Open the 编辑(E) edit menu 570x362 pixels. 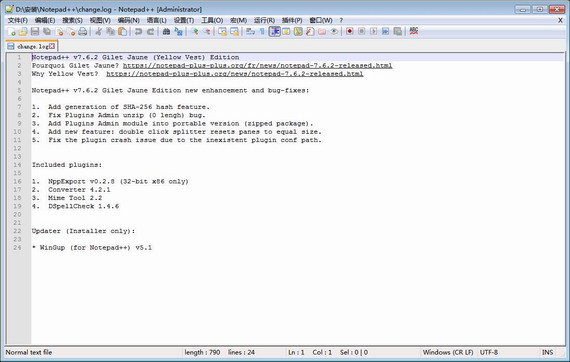pyautogui.click(x=45, y=20)
